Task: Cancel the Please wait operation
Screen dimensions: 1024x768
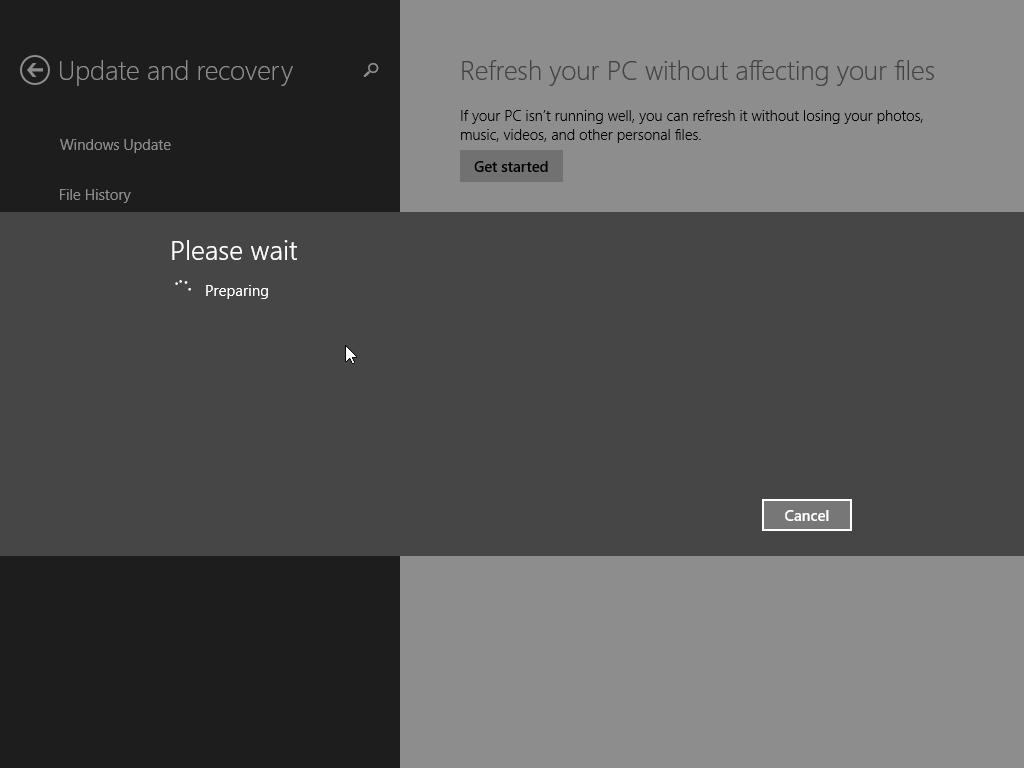Action: click(x=807, y=515)
